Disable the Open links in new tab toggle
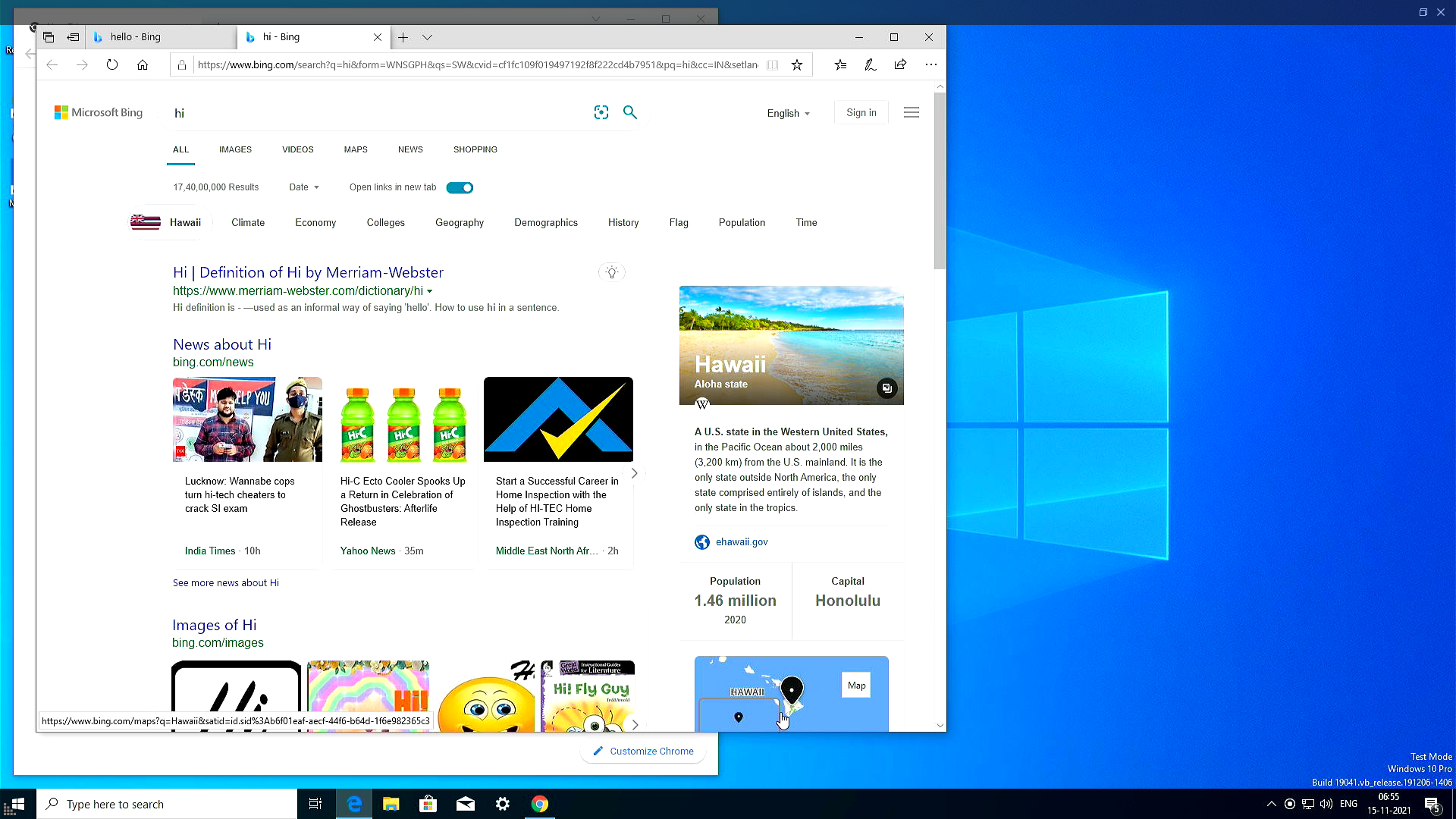The height and width of the screenshot is (819, 1456). (x=460, y=187)
